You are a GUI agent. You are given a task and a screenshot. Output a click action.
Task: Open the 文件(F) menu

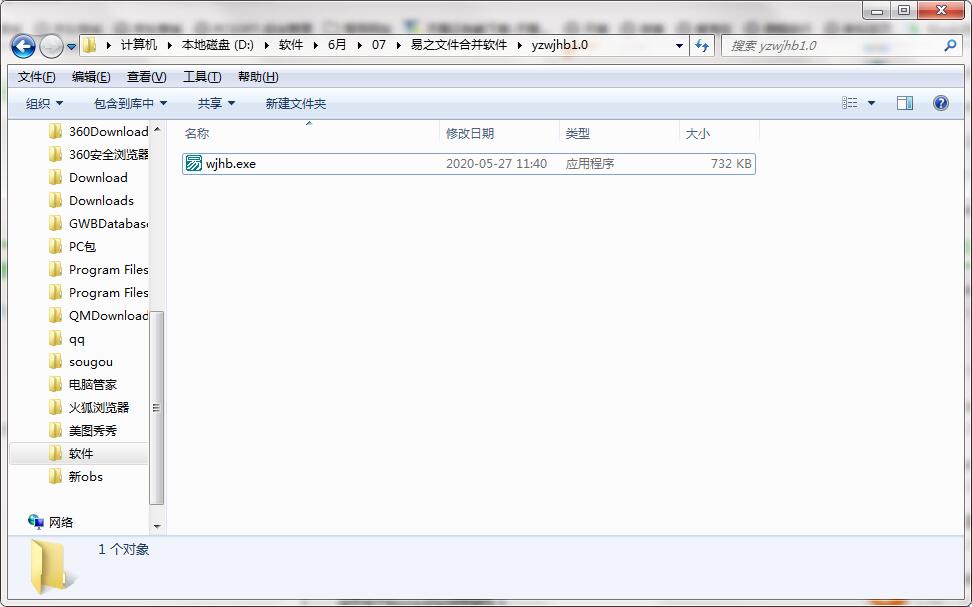pyautogui.click(x=37, y=77)
